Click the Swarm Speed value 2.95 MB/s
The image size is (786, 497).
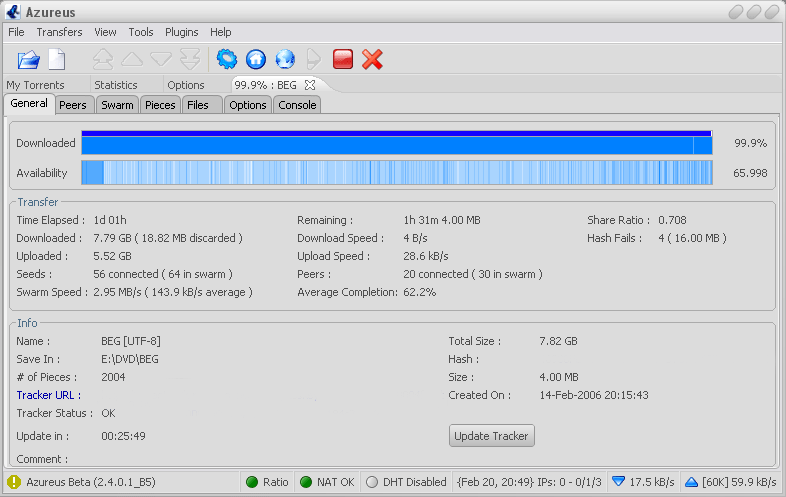click(173, 292)
